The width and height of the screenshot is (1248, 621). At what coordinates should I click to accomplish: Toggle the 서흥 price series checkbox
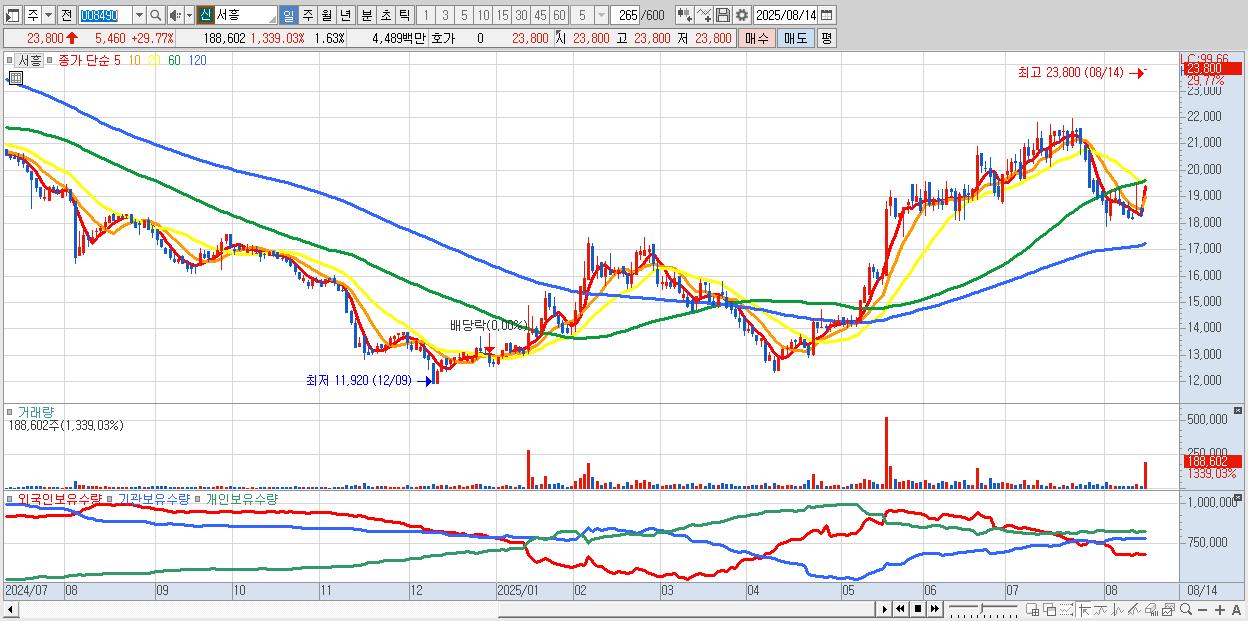click(x=11, y=60)
